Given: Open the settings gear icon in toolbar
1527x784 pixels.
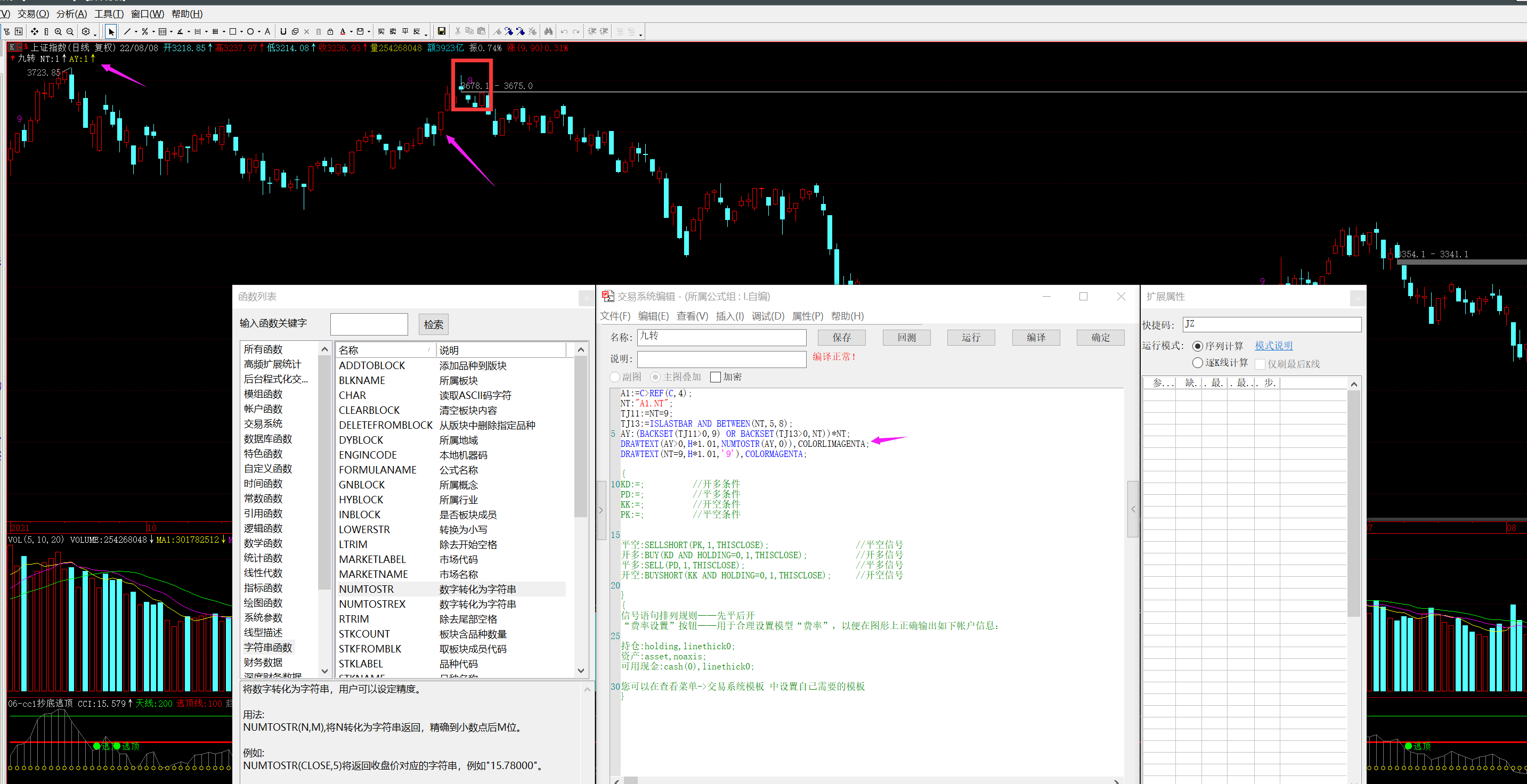Looking at the screenshot, I should 86,31.
